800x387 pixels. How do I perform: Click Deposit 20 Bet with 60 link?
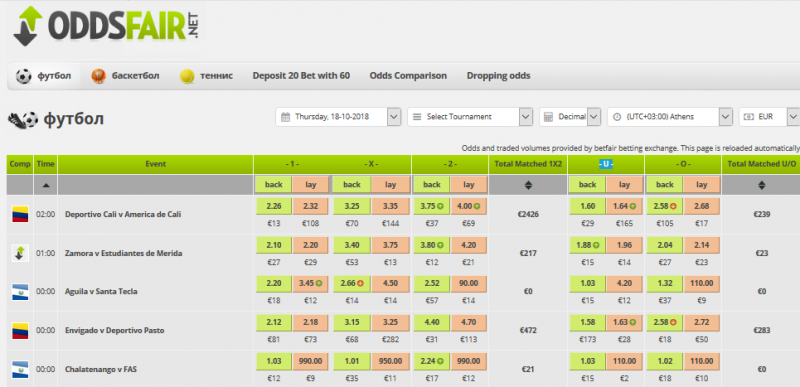(x=301, y=76)
